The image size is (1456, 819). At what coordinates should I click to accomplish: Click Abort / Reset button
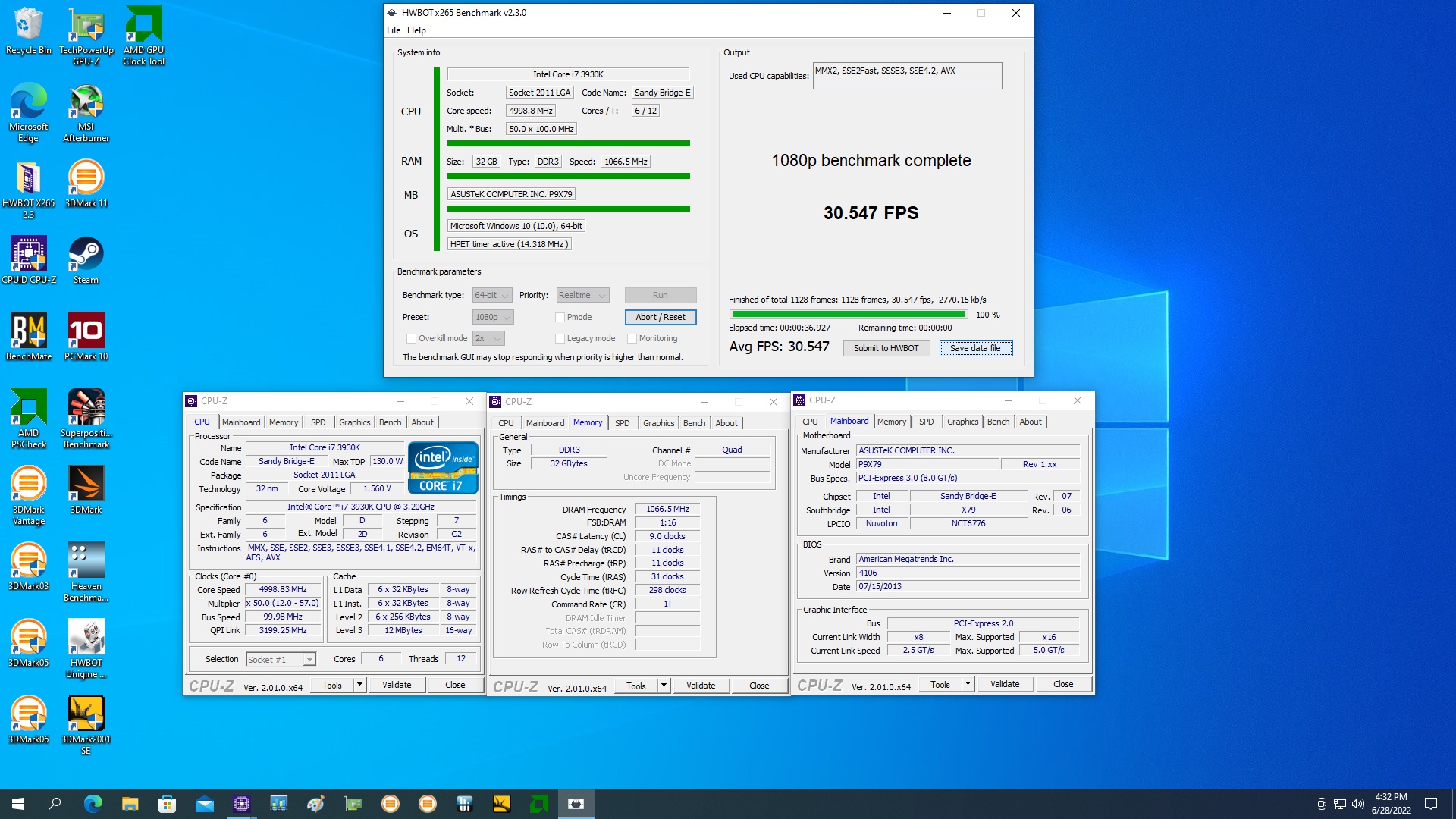660,317
